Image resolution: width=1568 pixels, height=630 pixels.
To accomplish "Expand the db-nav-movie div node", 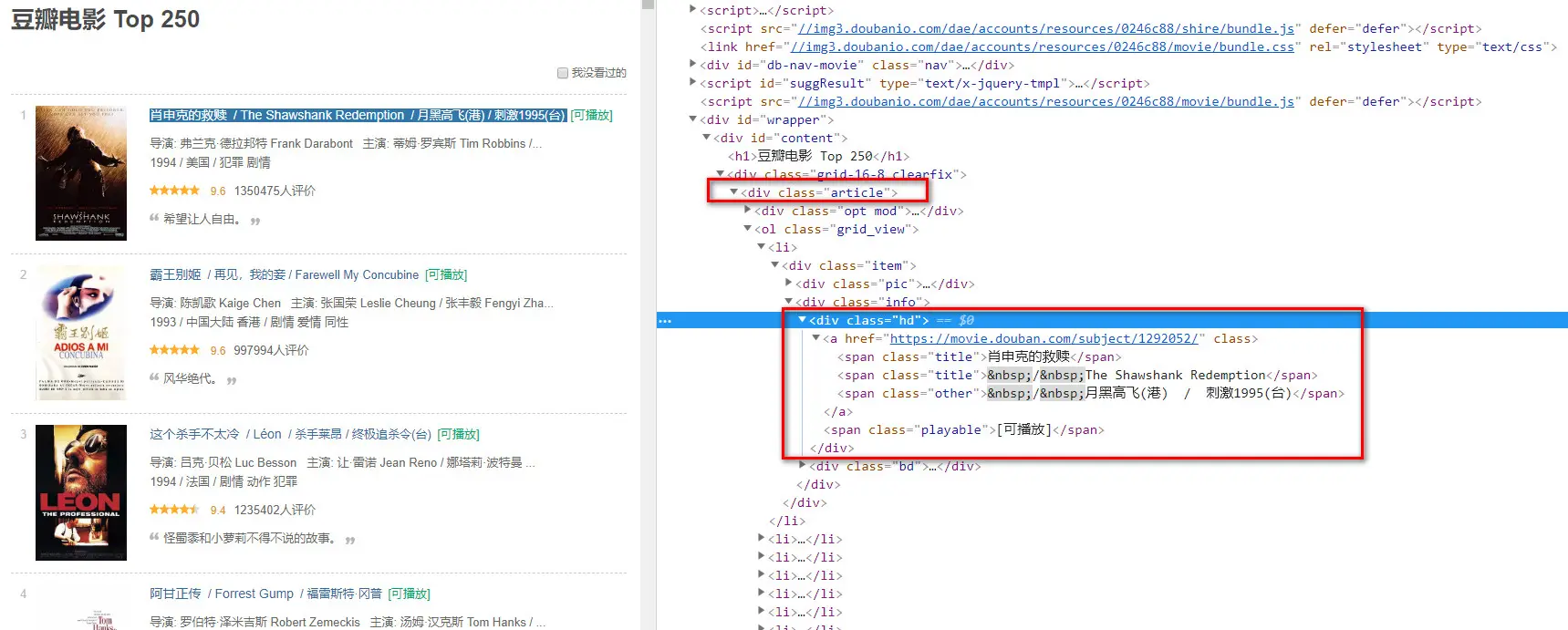I will [x=692, y=65].
